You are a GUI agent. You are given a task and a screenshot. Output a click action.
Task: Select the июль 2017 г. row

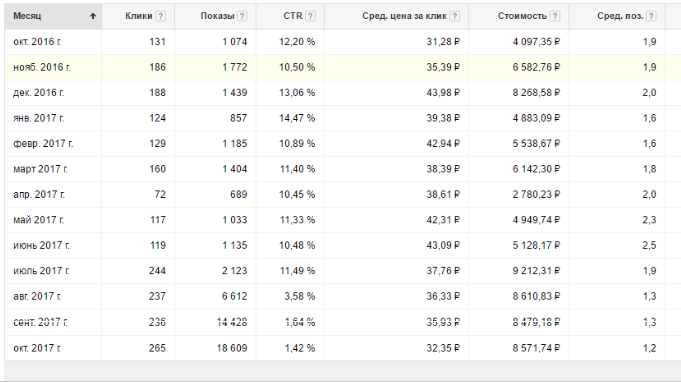click(x=343, y=271)
